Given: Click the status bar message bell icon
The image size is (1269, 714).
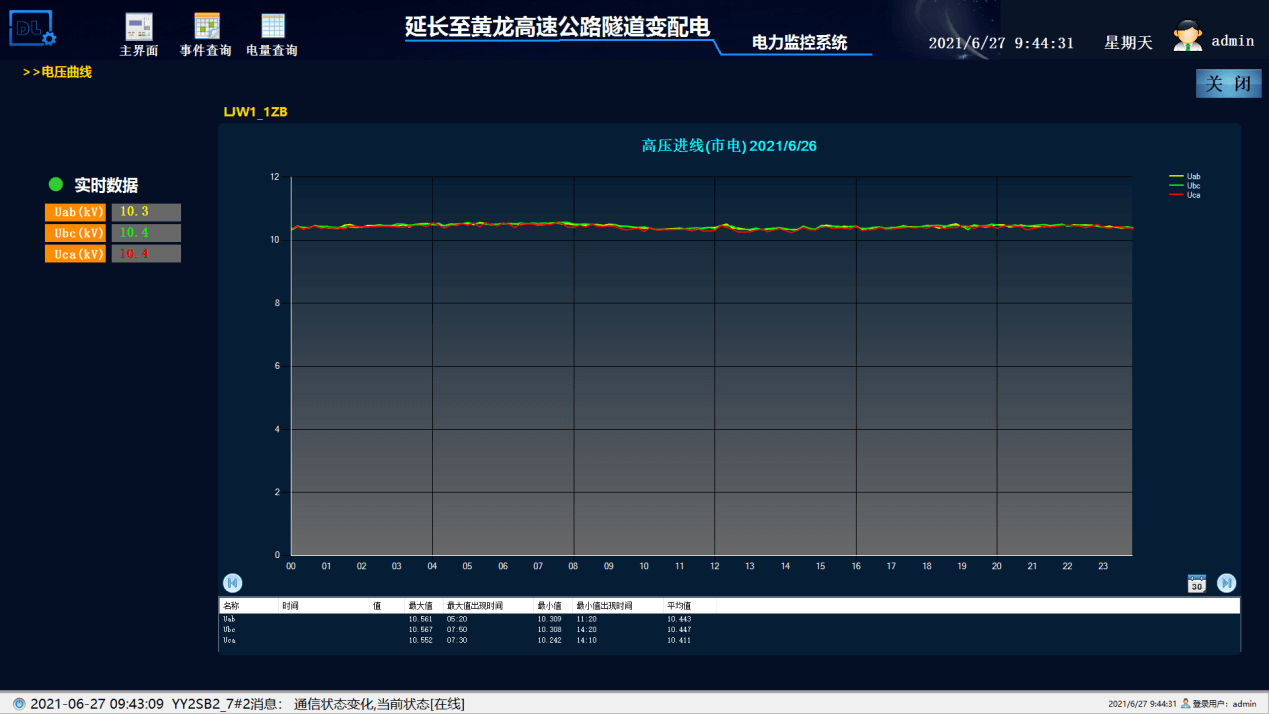Looking at the screenshot, I should (19, 704).
